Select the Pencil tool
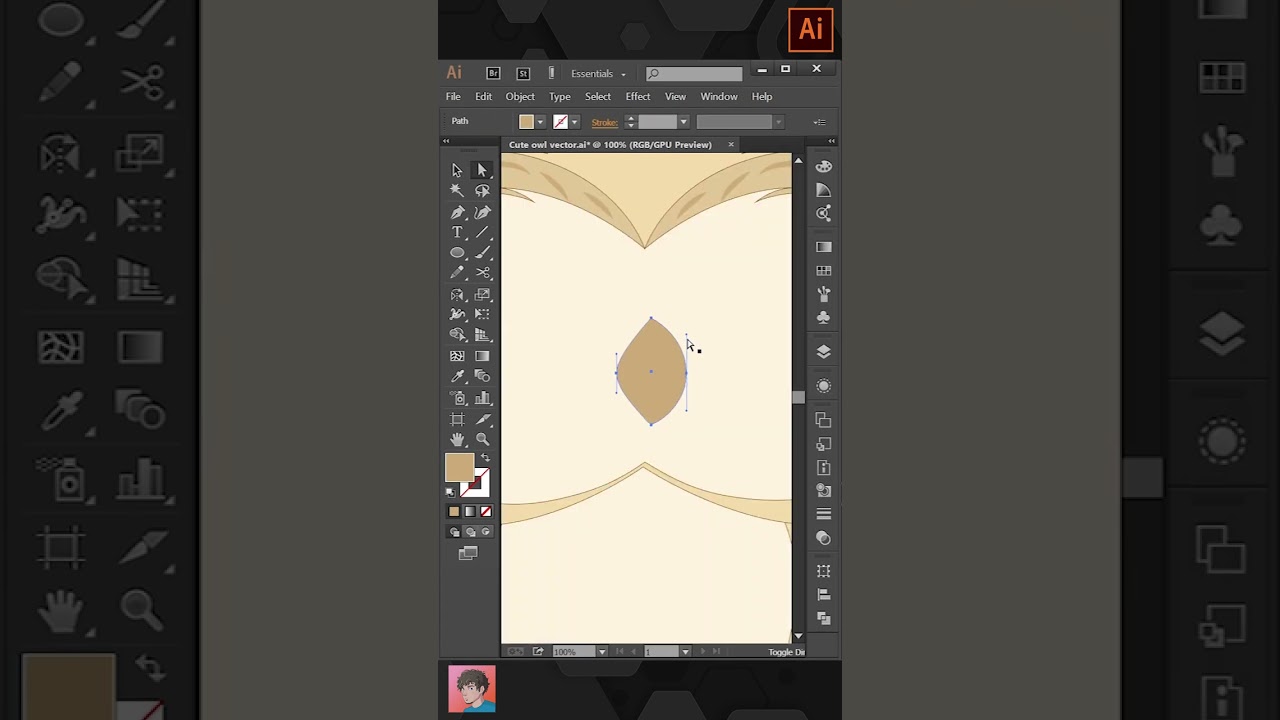The image size is (1280, 720). 457,273
